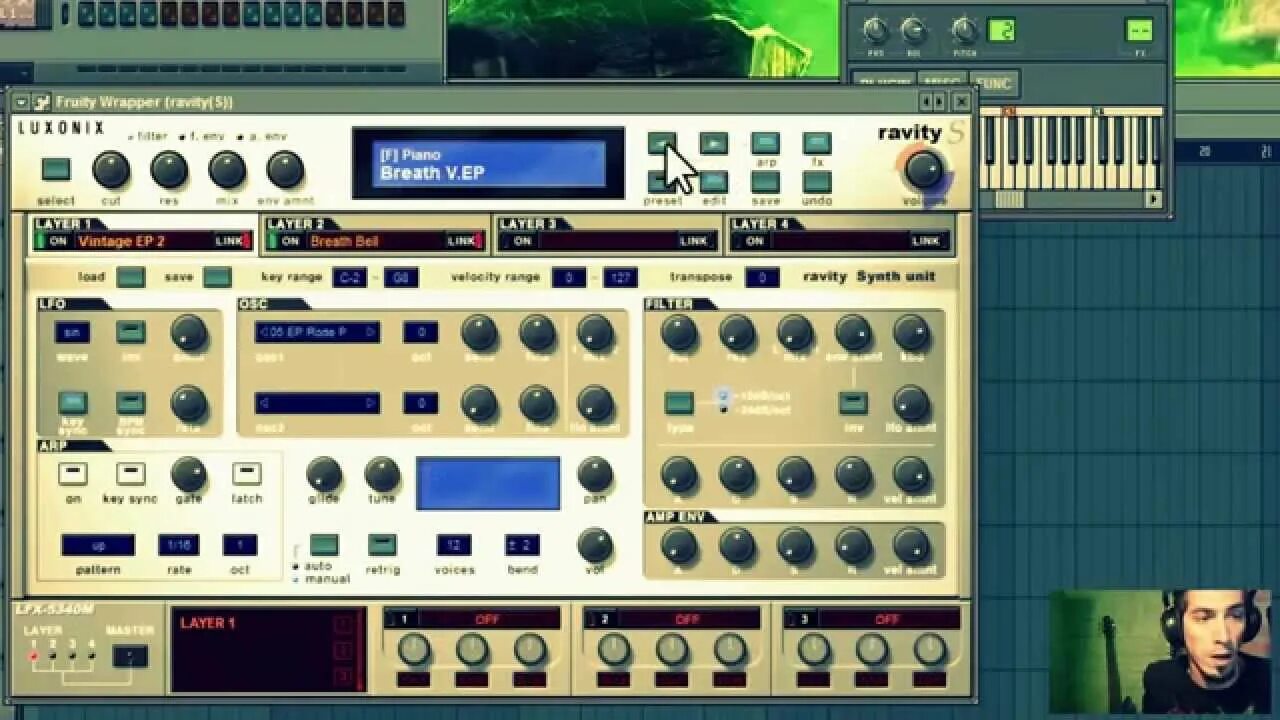Click the transpose value field

pos(762,277)
